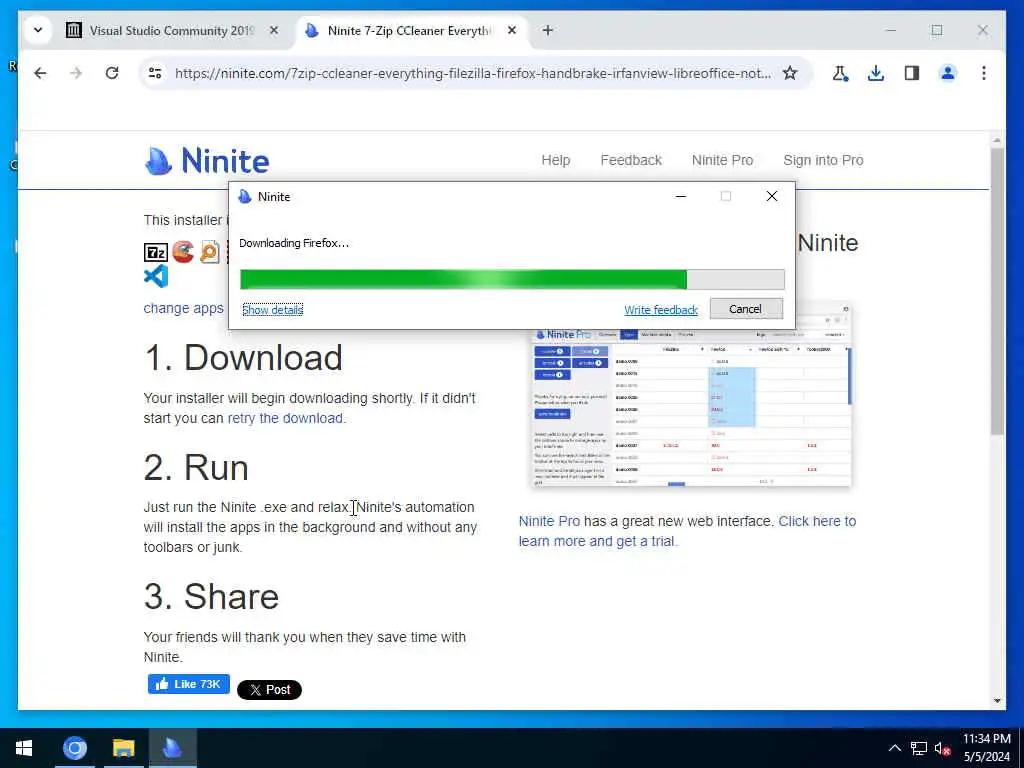Select the Ninite 7-Zip CCleaner tab
The image size is (1024, 768).
pyautogui.click(x=411, y=30)
